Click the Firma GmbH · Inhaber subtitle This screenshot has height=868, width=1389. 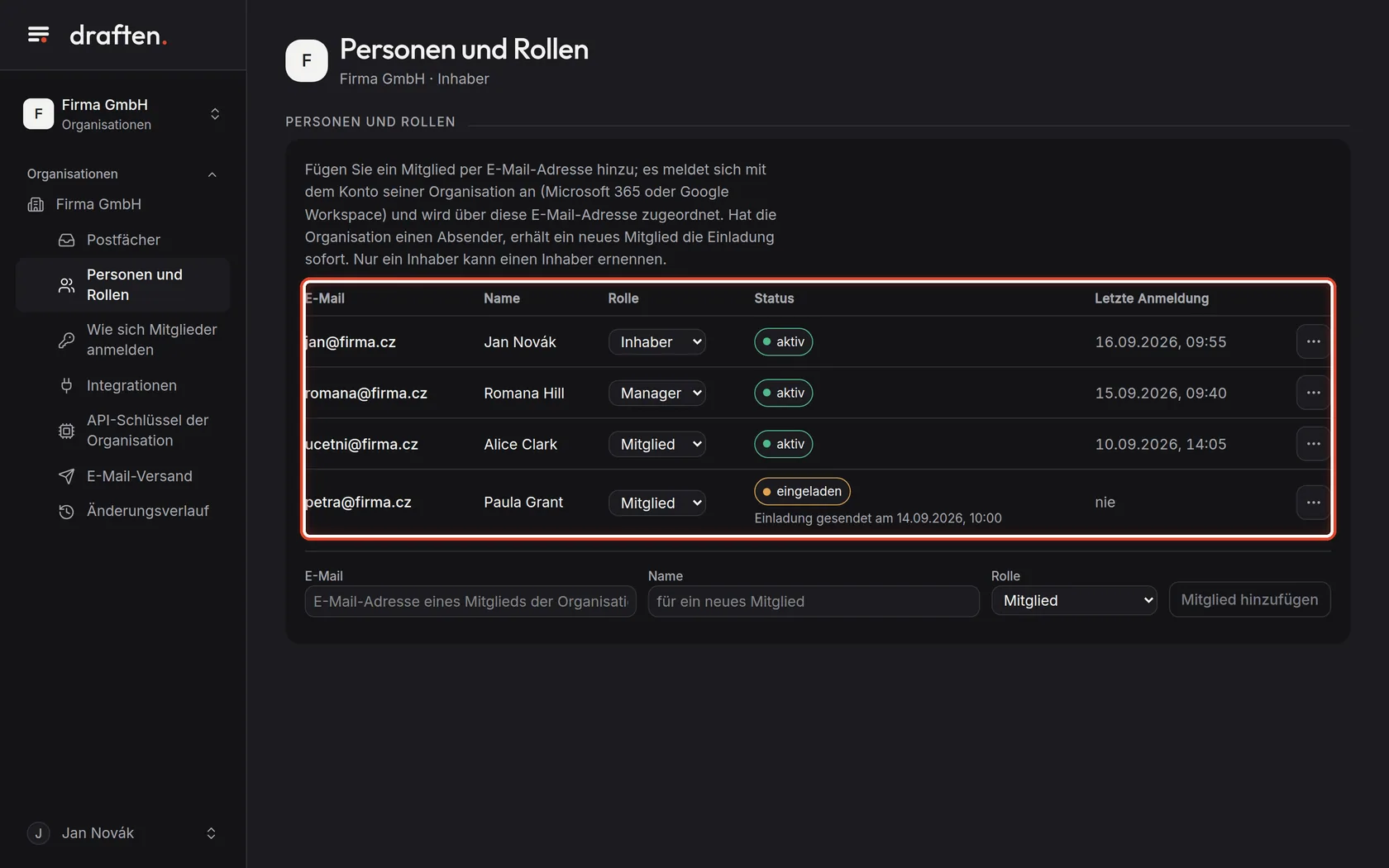(x=414, y=79)
